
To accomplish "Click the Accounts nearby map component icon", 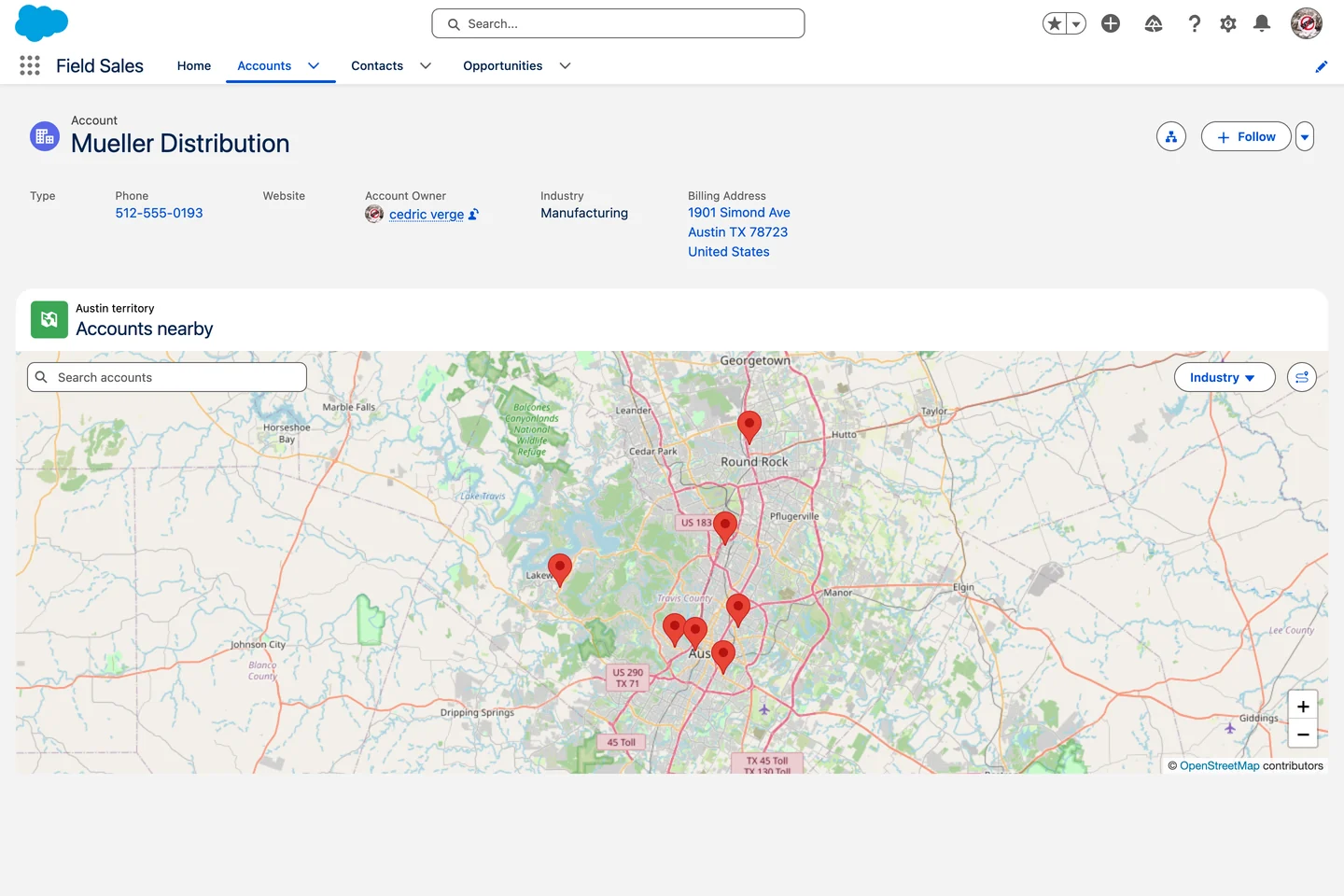I will coord(49,319).
